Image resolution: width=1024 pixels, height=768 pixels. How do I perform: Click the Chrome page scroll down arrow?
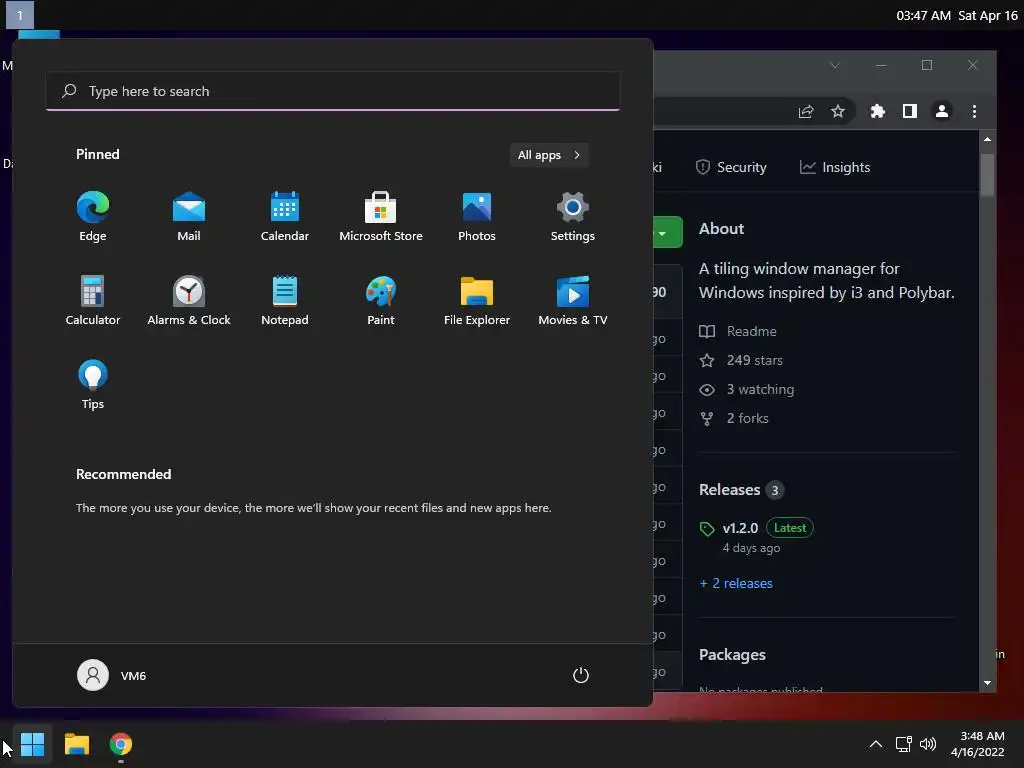coord(987,683)
